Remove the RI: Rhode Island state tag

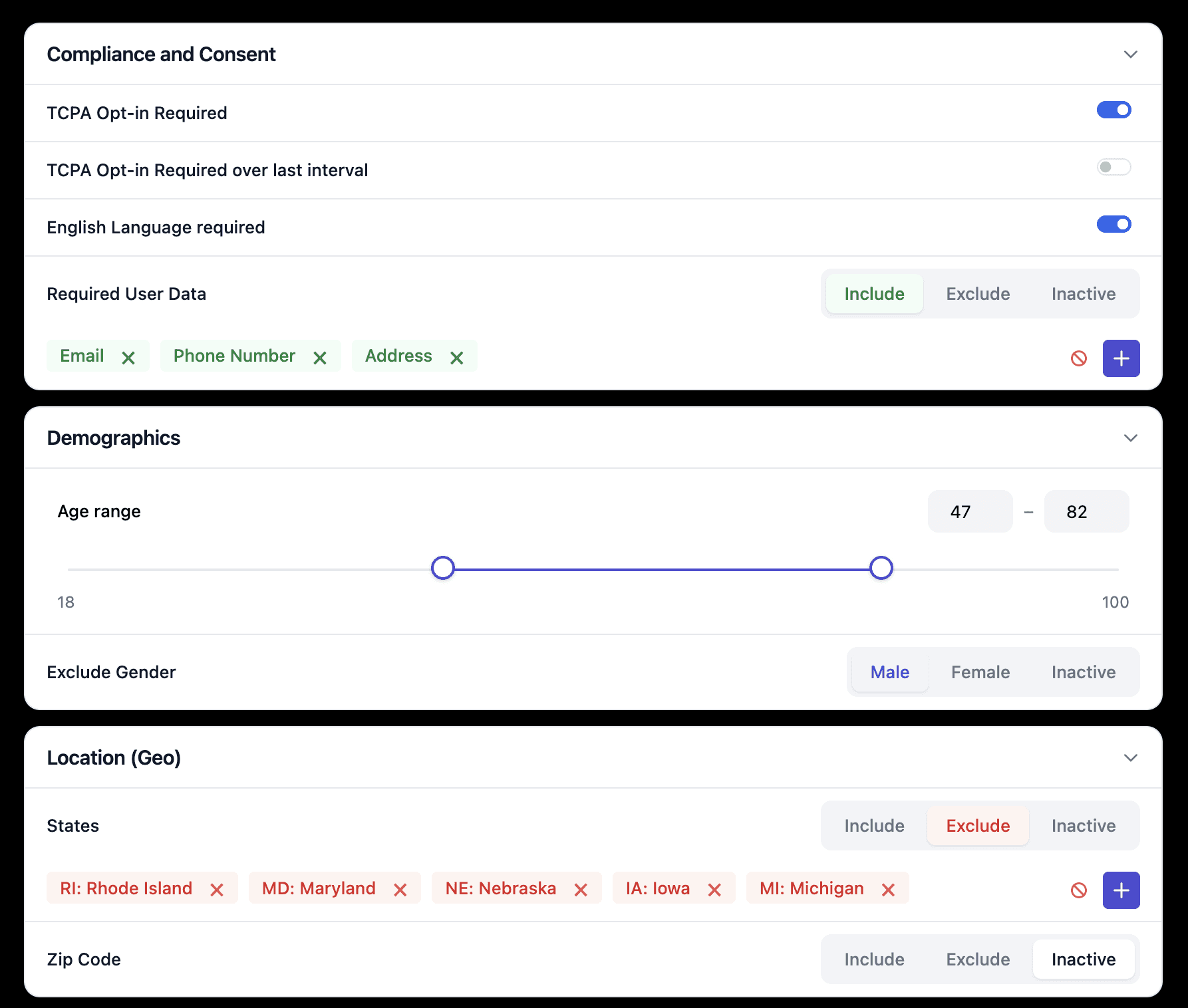pos(217,890)
